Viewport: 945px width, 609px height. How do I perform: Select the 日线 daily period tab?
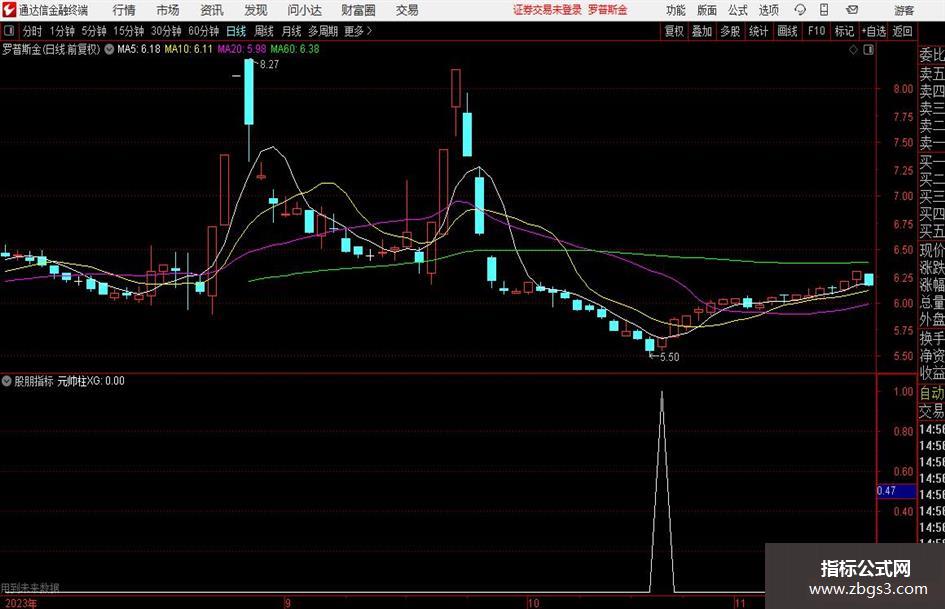(x=236, y=31)
